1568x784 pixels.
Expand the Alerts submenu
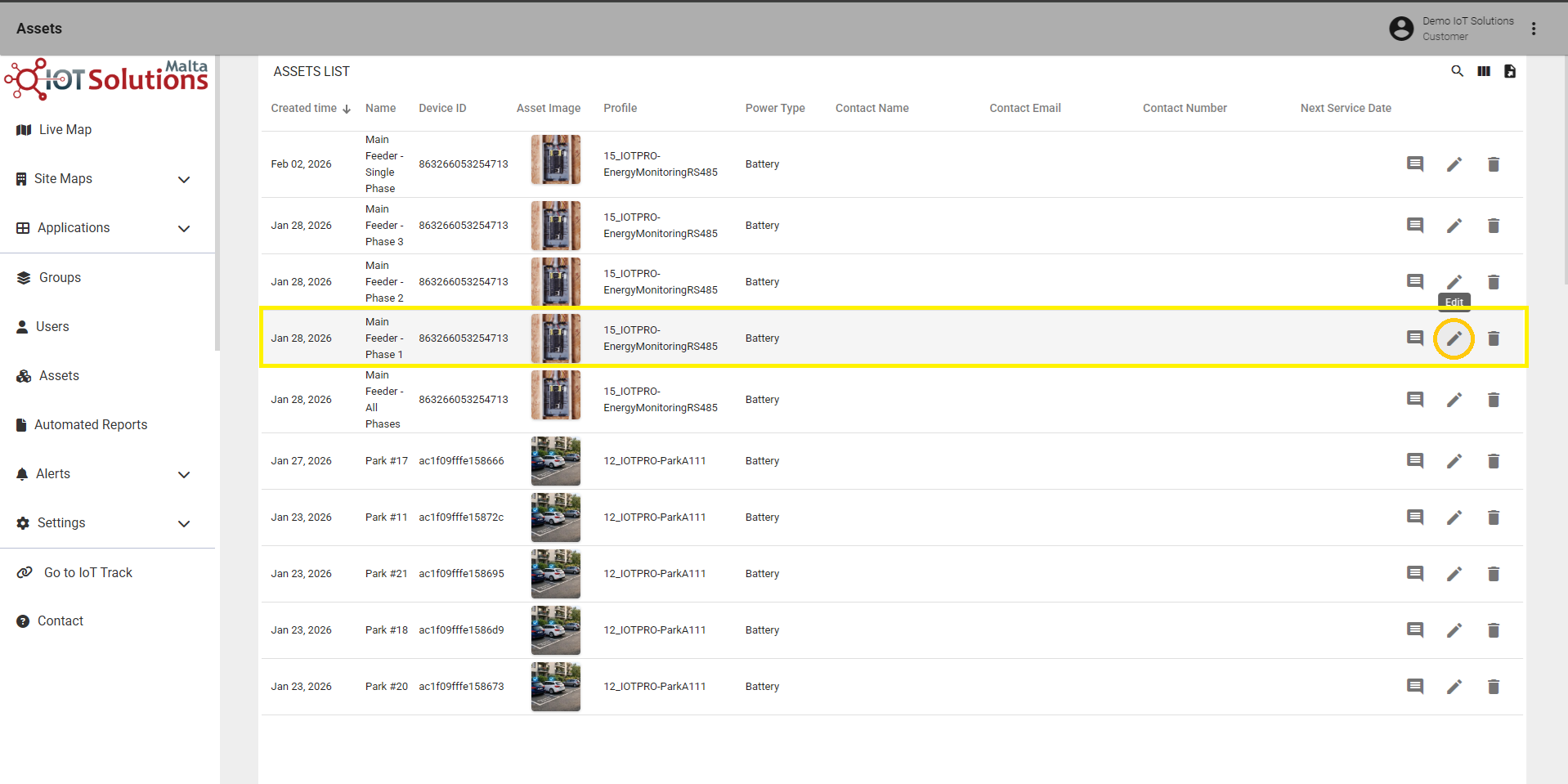(x=184, y=474)
